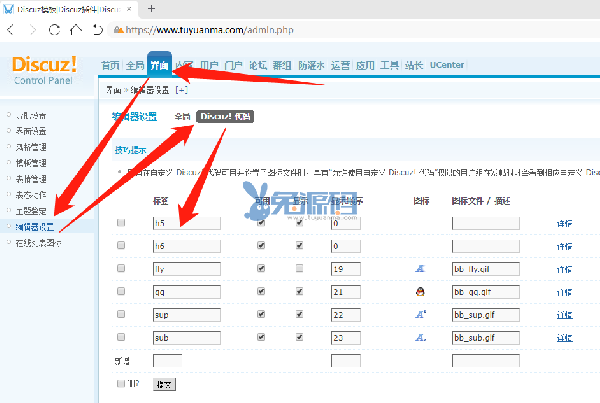Viewport: 600px width, 403px height.
Task: Click the Discuz! Control Panel logo
Action: pos(44,70)
